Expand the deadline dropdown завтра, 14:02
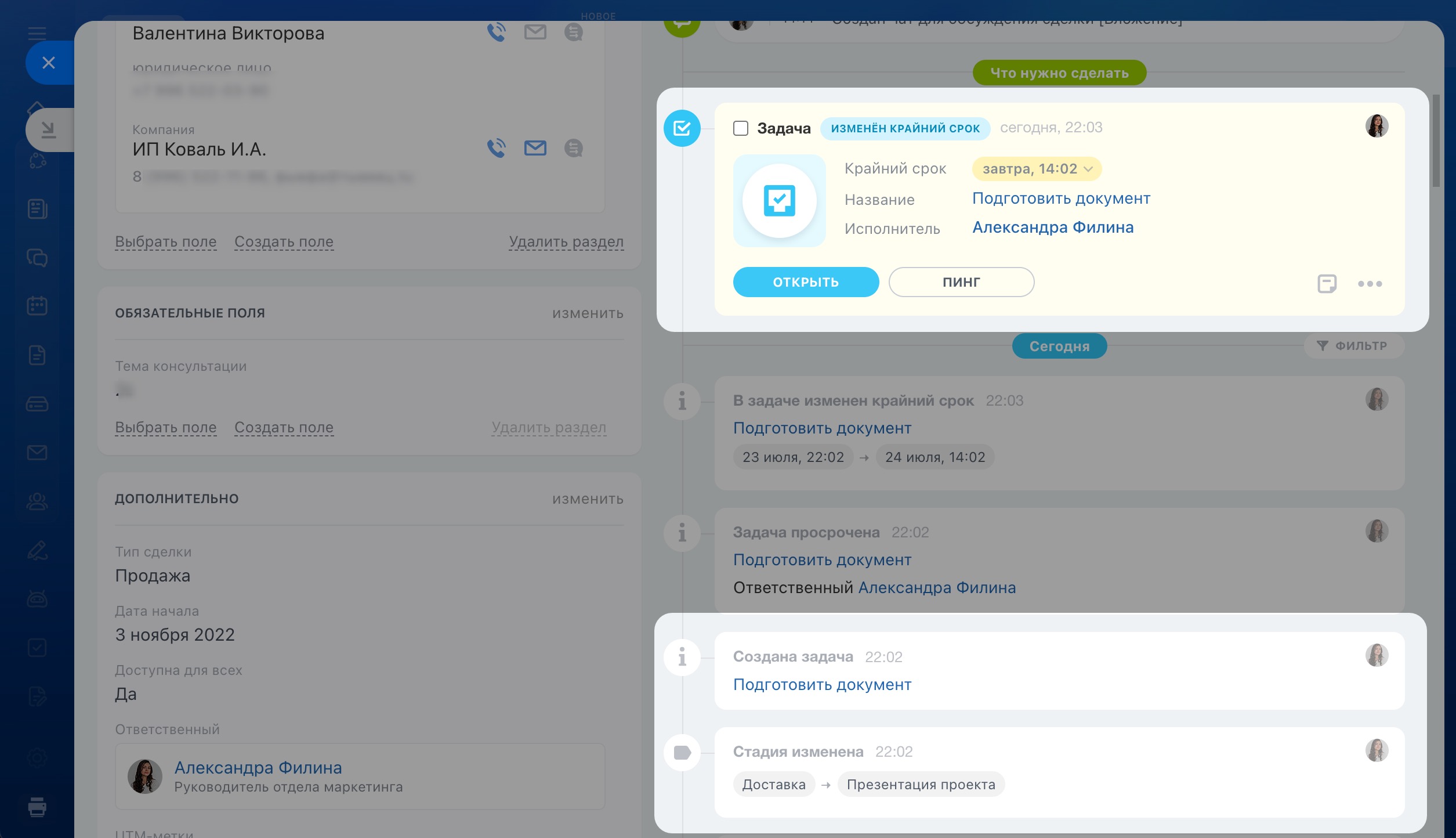Screen dimensions: 1456x838 coord(1037,169)
